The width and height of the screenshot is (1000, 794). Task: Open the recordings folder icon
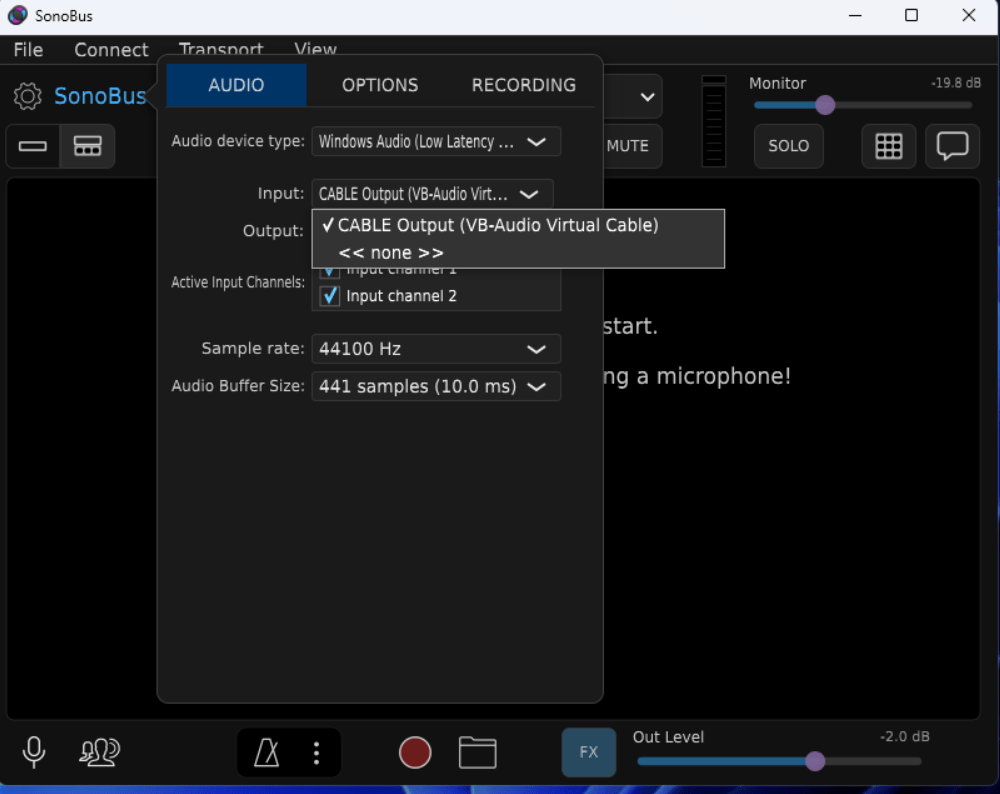pyautogui.click(x=477, y=753)
